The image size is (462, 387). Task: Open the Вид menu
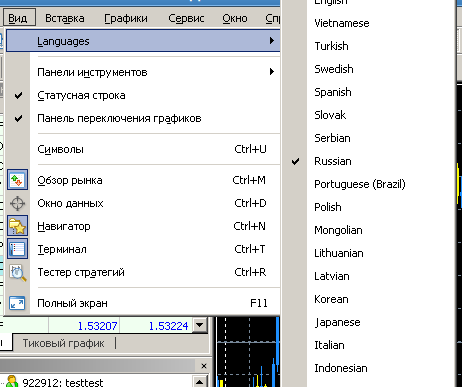19,18
